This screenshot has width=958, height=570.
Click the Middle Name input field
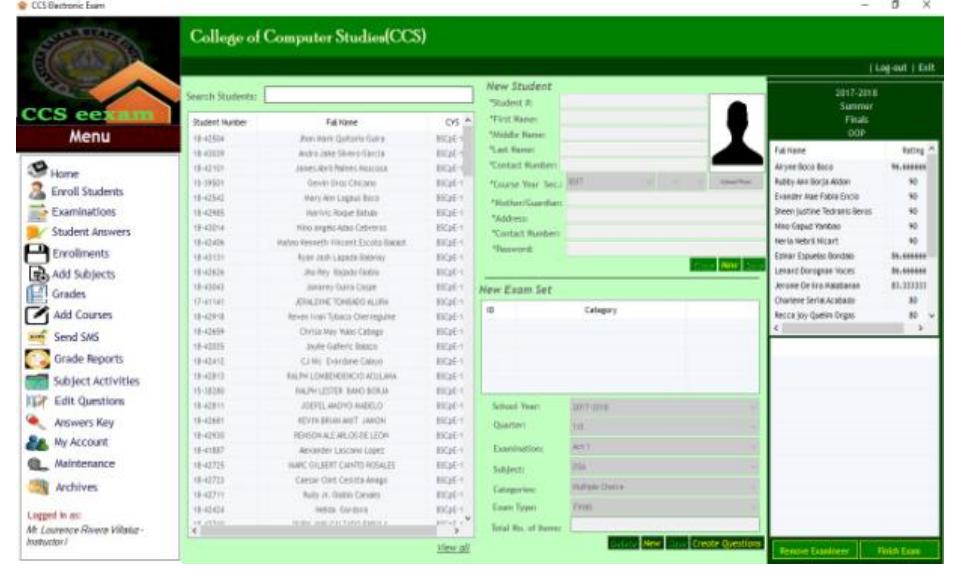point(634,134)
